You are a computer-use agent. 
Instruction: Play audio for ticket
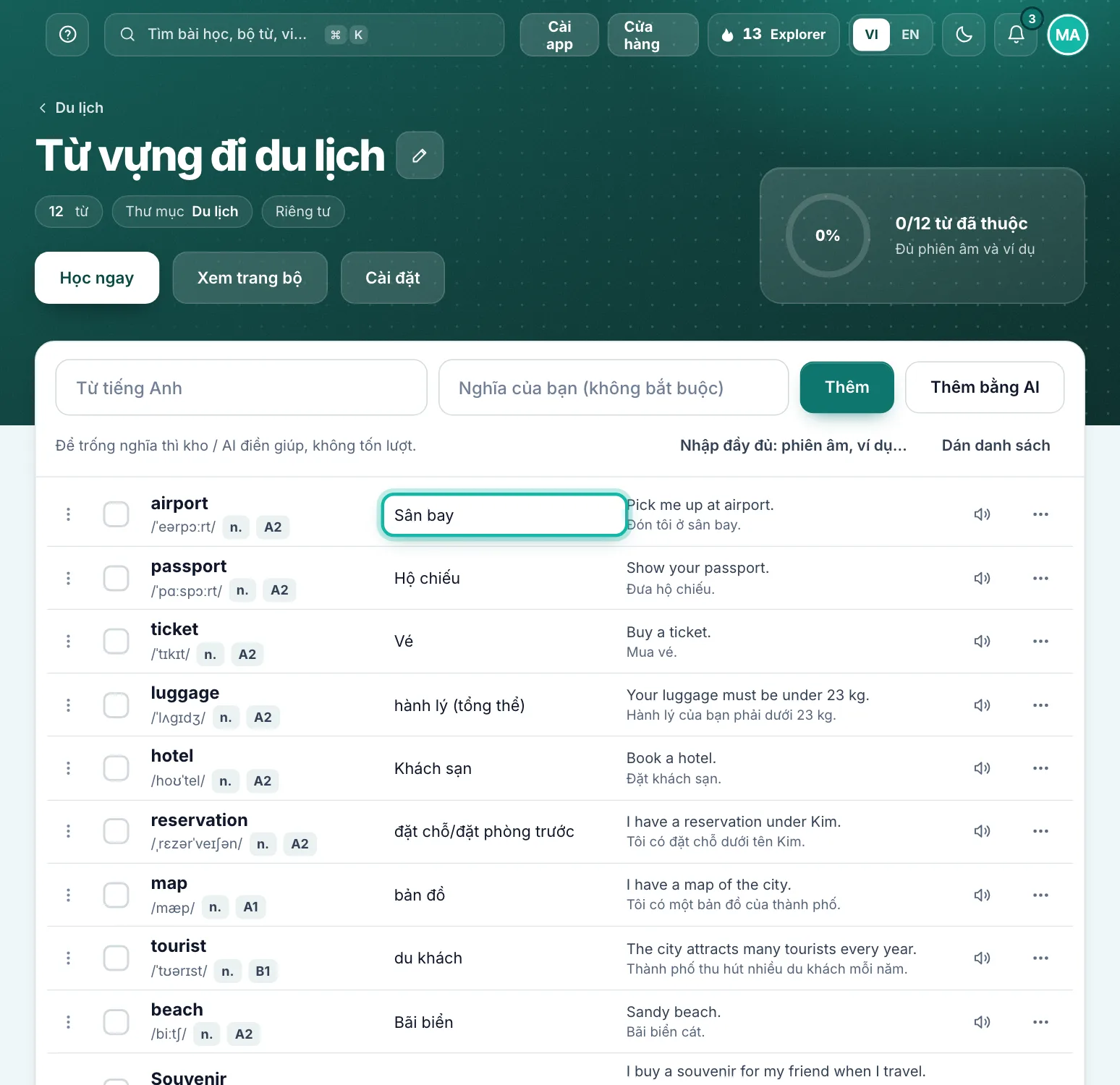point(982,641)
